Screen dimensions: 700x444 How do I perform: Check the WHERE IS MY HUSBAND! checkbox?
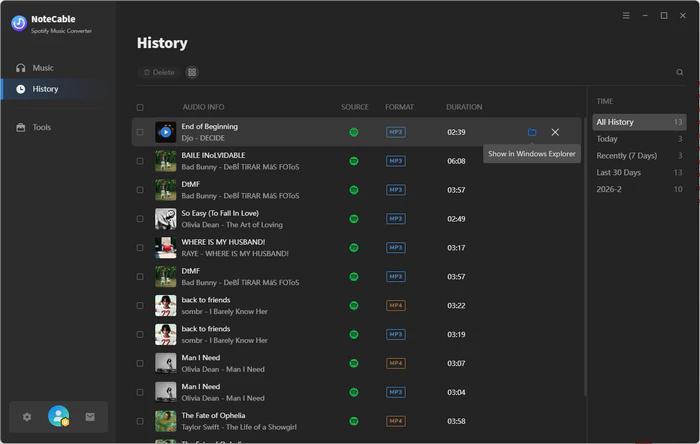[x=140, y=248]
